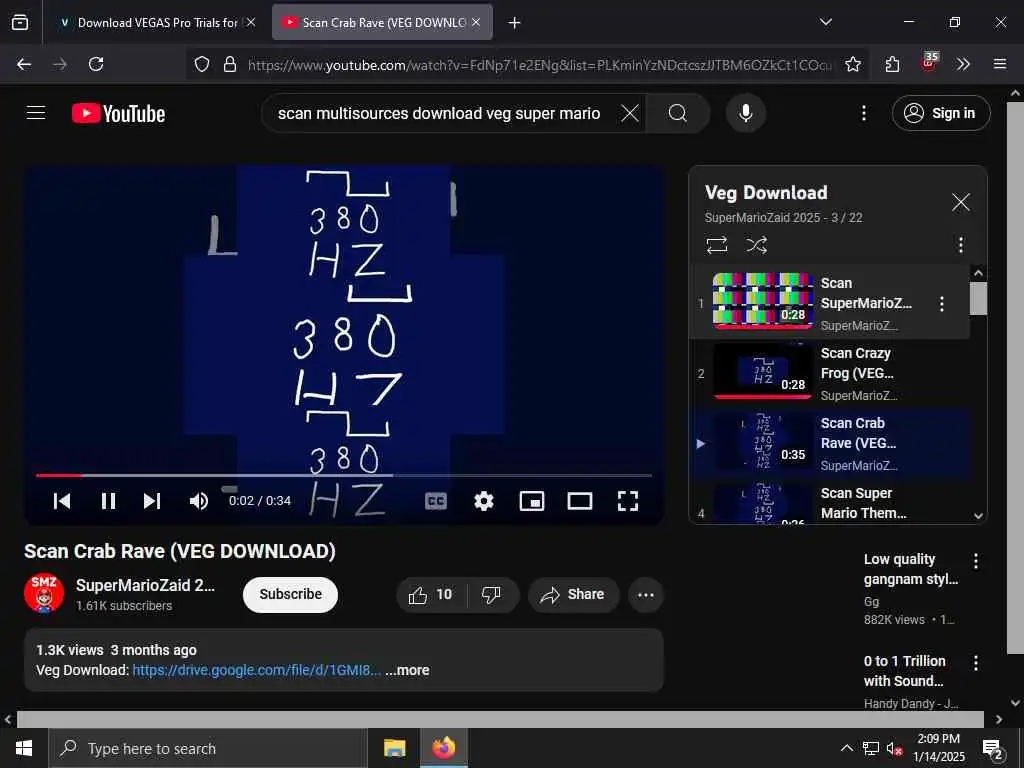Open options for 0 to 1 Trillion video
The height and width of the screenshot is (768, 1024).
(x=976, y=664)
